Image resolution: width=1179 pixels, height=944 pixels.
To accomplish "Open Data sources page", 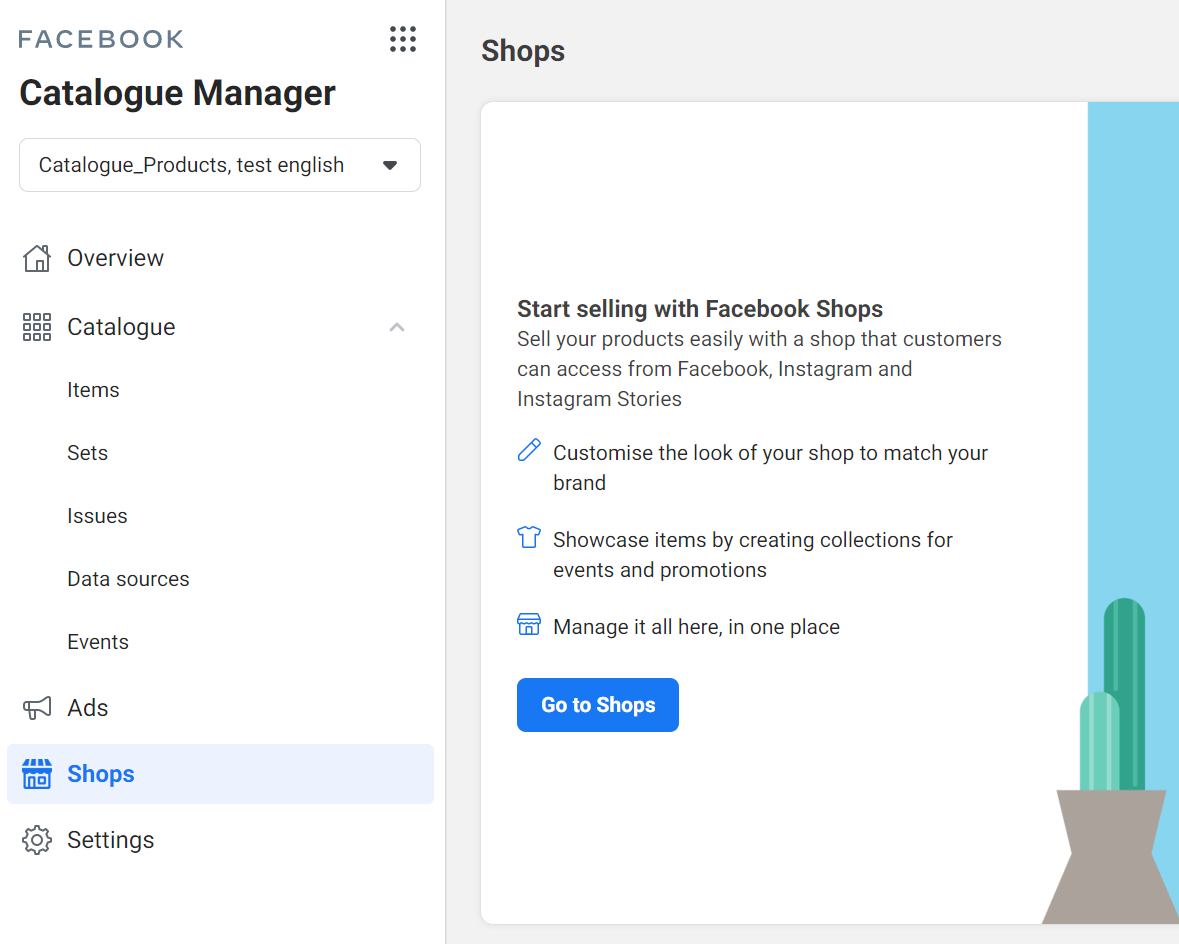I will (128, 579).
